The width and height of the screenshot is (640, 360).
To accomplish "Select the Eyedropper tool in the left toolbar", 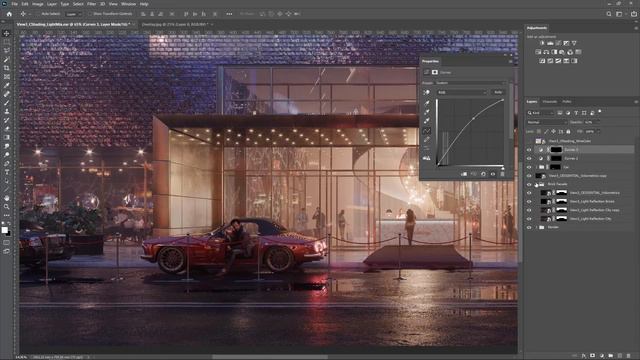I will click(6, 85).
